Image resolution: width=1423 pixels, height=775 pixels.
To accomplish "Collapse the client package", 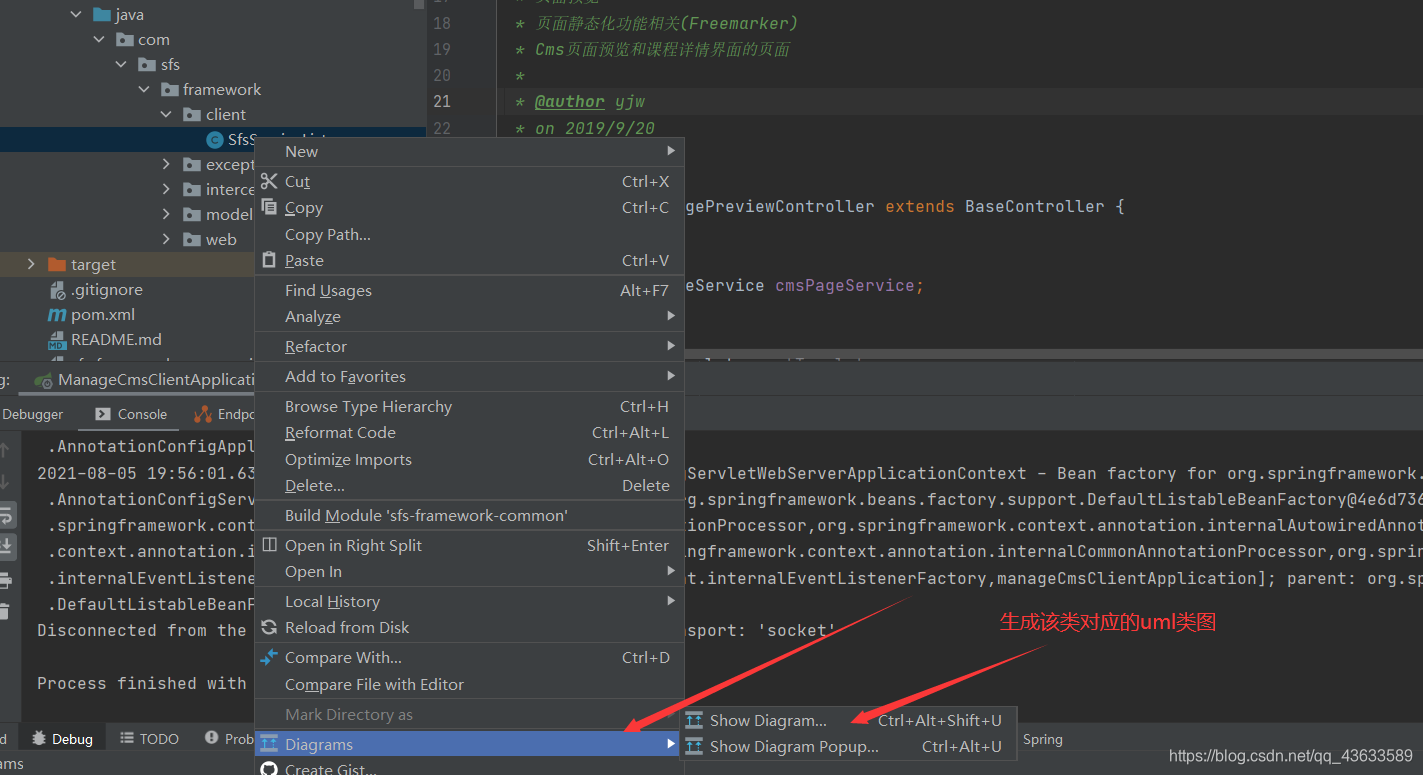I will [166, 115].
